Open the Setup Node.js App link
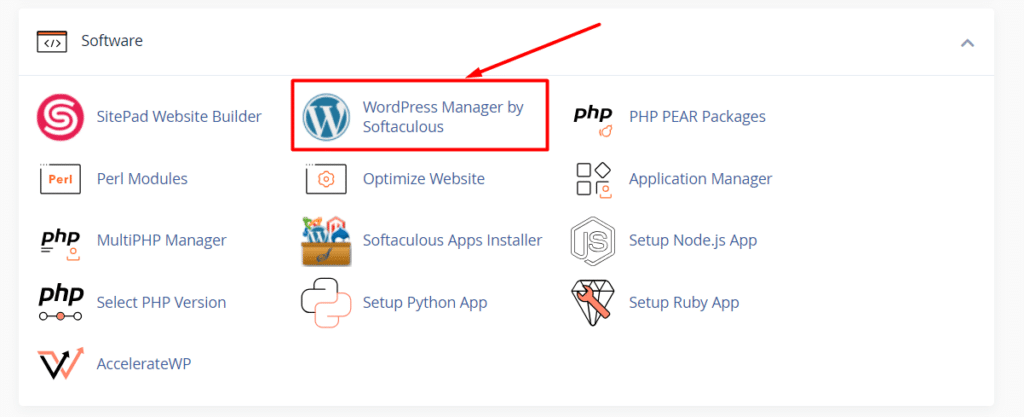Viewport: 1024px width, 417px height. tap(693, 240)
